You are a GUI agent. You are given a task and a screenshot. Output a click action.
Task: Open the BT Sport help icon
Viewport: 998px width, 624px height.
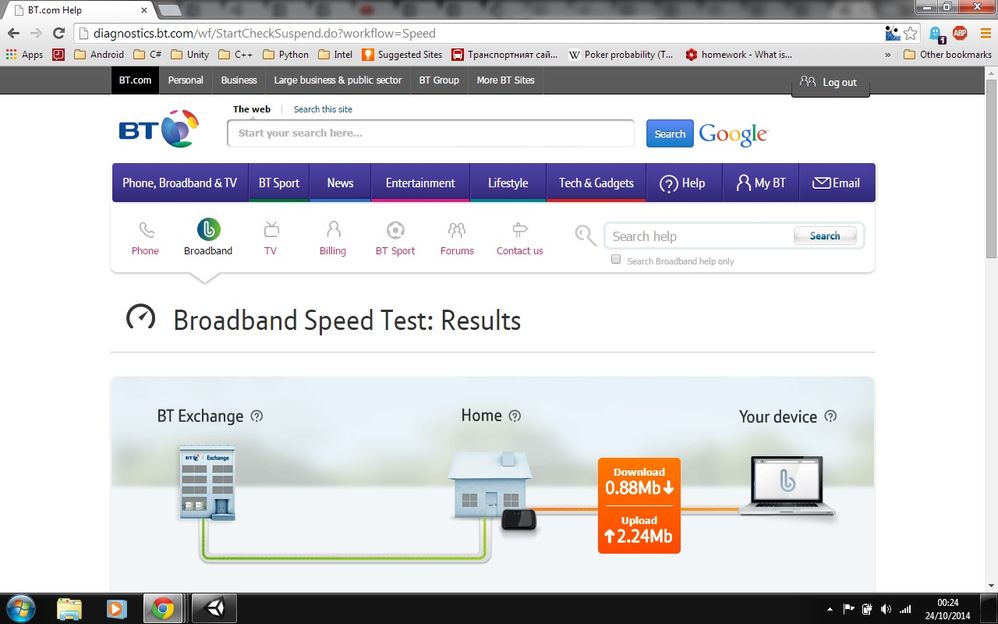pos(395,230)
